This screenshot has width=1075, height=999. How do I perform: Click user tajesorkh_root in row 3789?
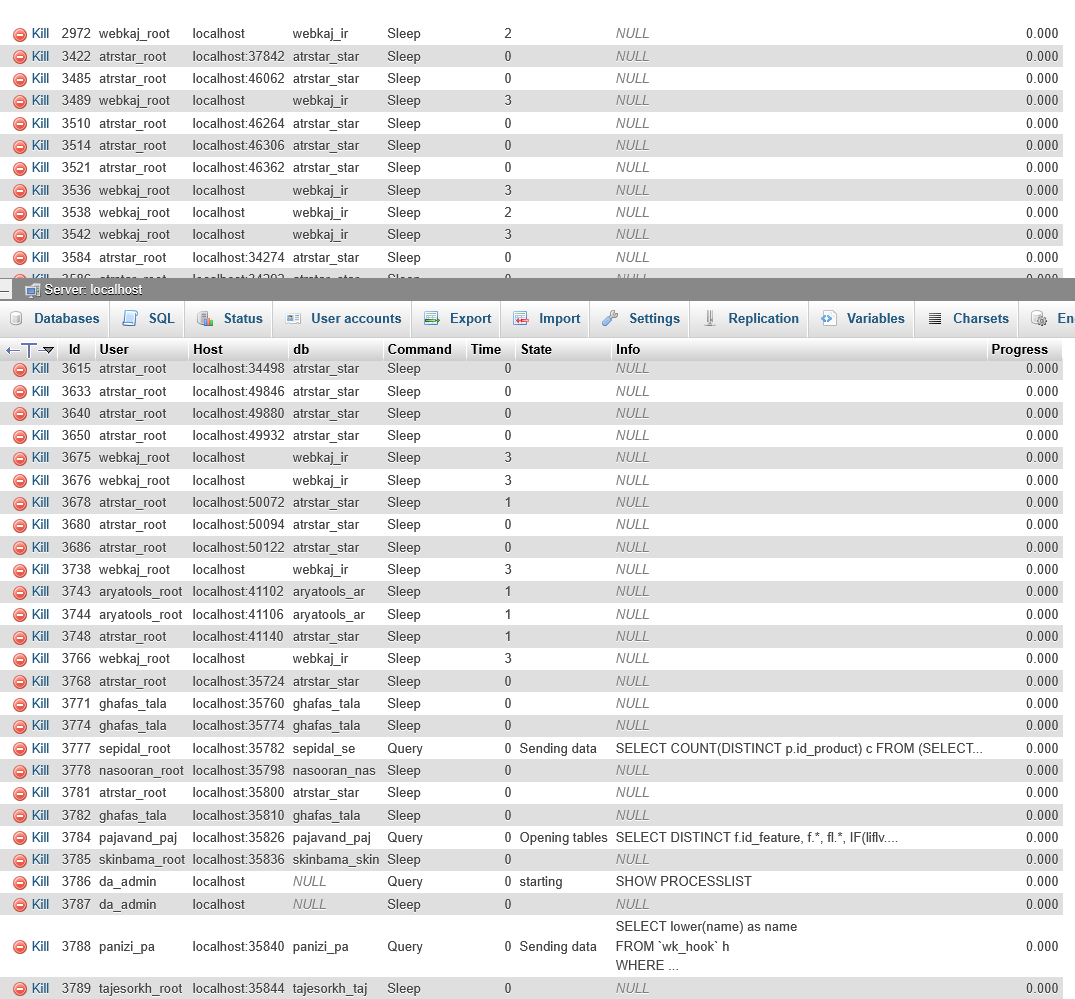(x=141, y=988)
